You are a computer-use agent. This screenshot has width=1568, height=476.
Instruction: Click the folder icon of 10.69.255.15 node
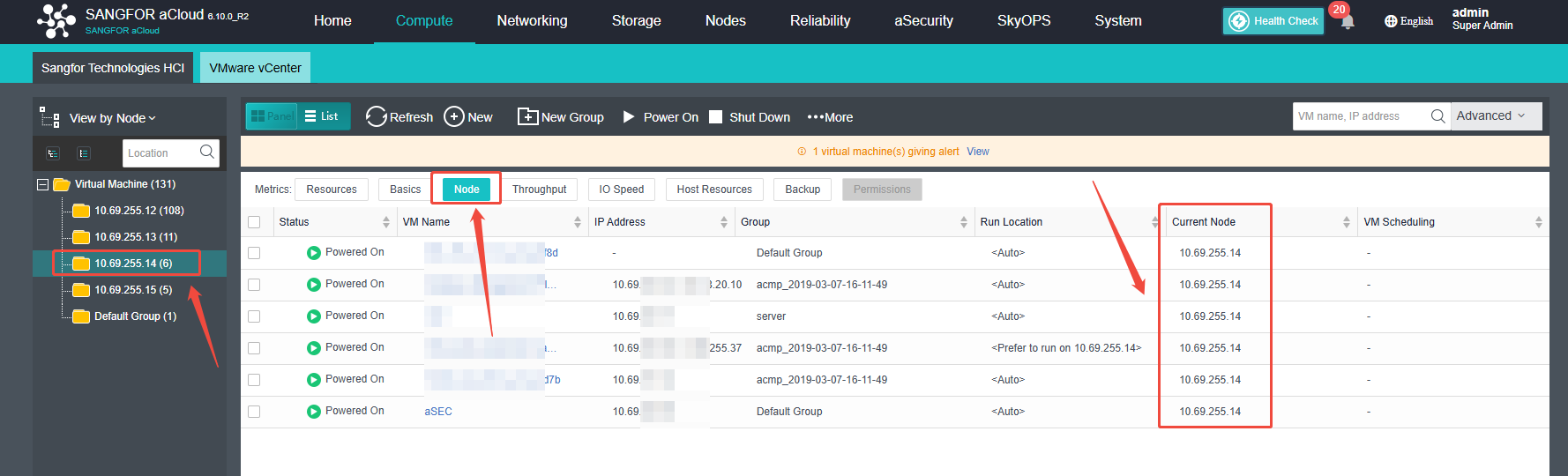click(x=81, y=290)
